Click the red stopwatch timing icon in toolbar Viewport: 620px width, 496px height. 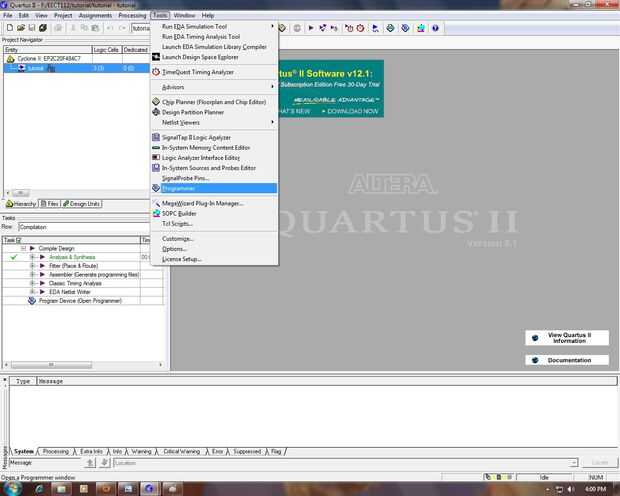(x=360, y=28)
